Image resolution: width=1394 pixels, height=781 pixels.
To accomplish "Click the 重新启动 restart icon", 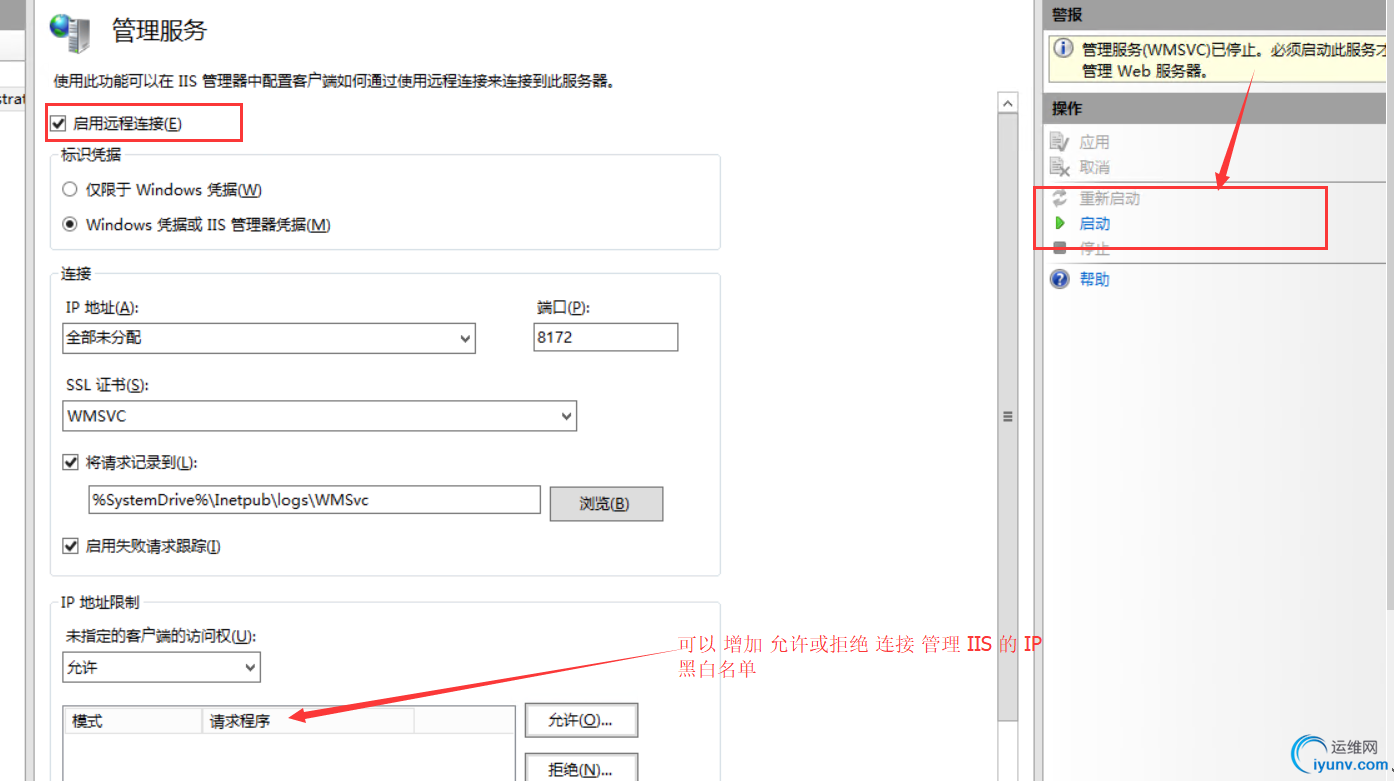I will 1060,198.
